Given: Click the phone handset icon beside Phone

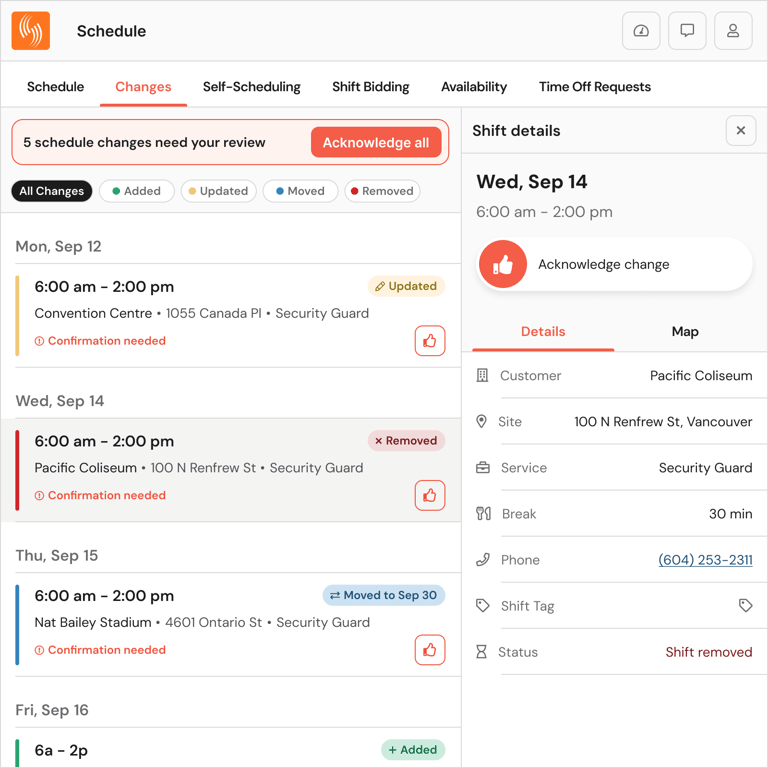Looking at the screenshot, I should click(483, 559).
